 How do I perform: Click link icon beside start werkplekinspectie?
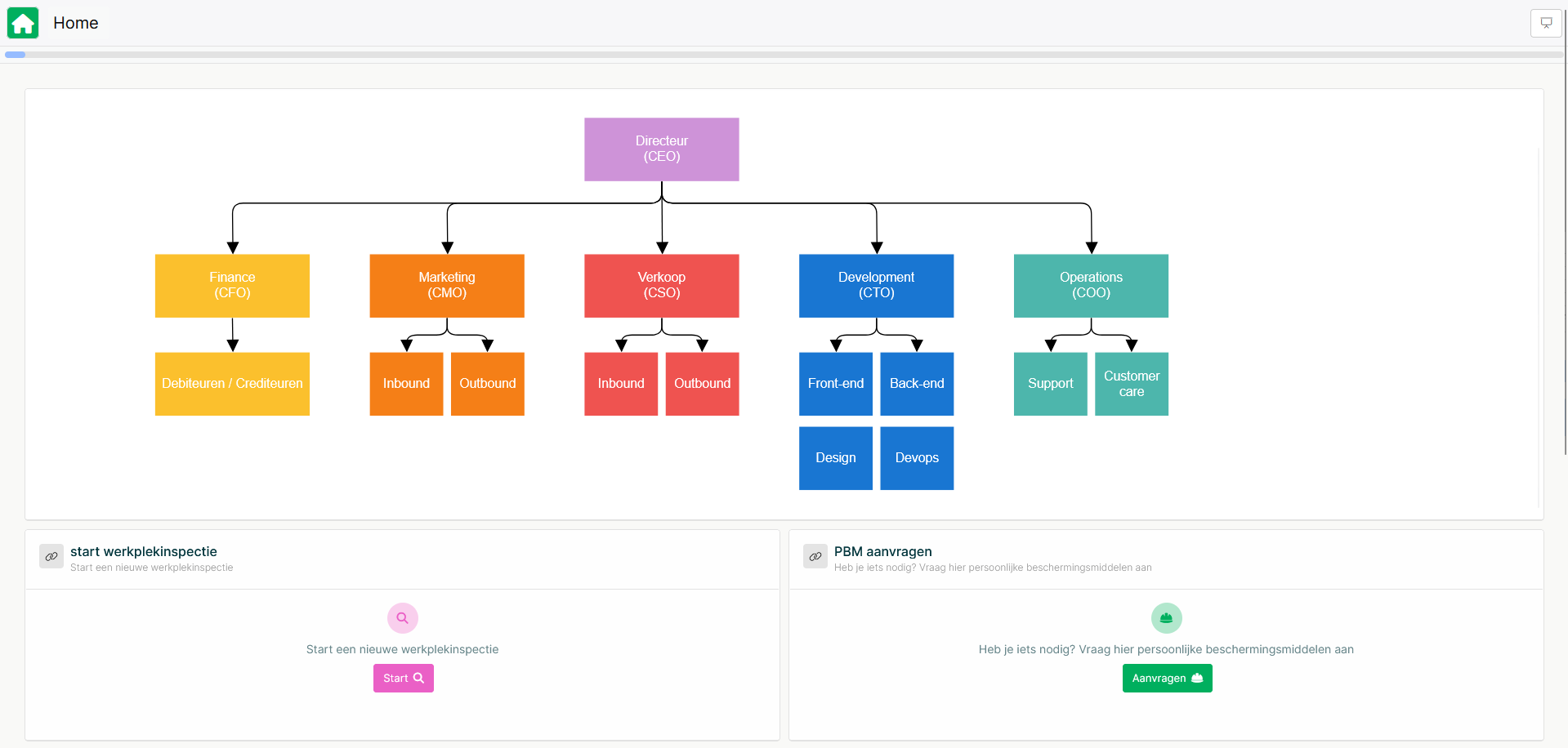click(x=51, y=556)
